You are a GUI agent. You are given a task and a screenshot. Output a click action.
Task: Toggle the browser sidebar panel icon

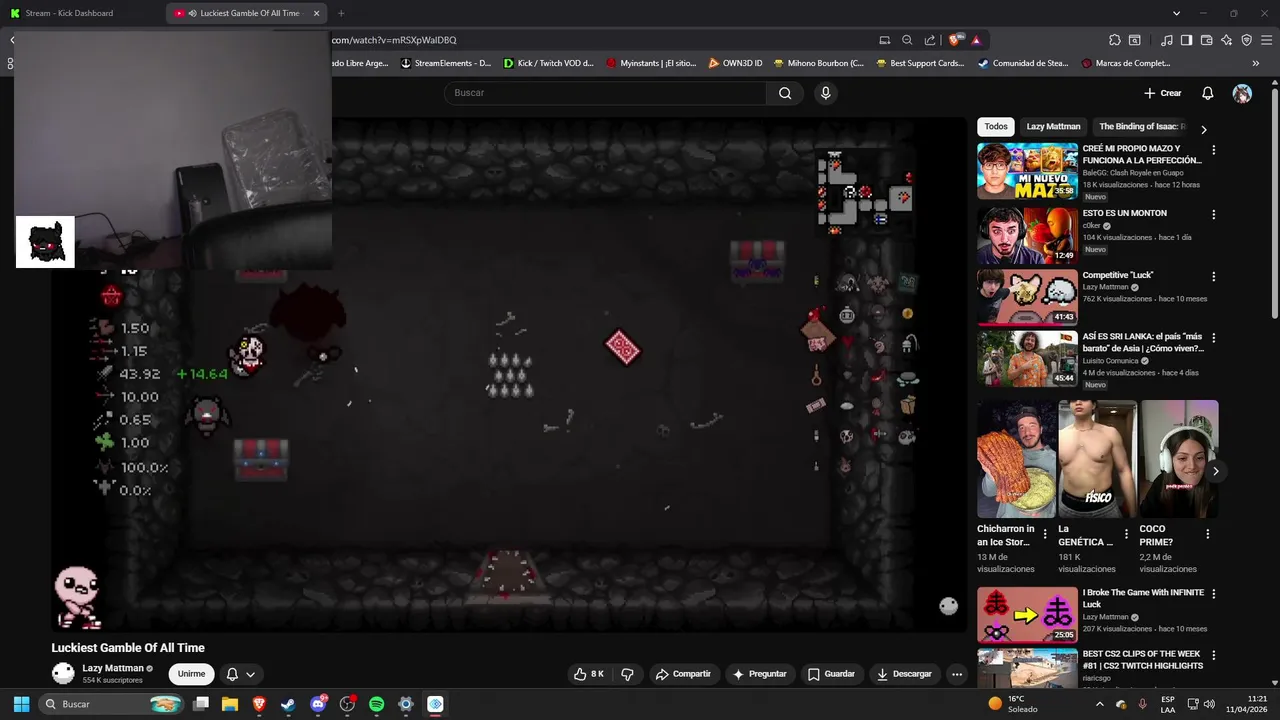(x=1186, y=40)
